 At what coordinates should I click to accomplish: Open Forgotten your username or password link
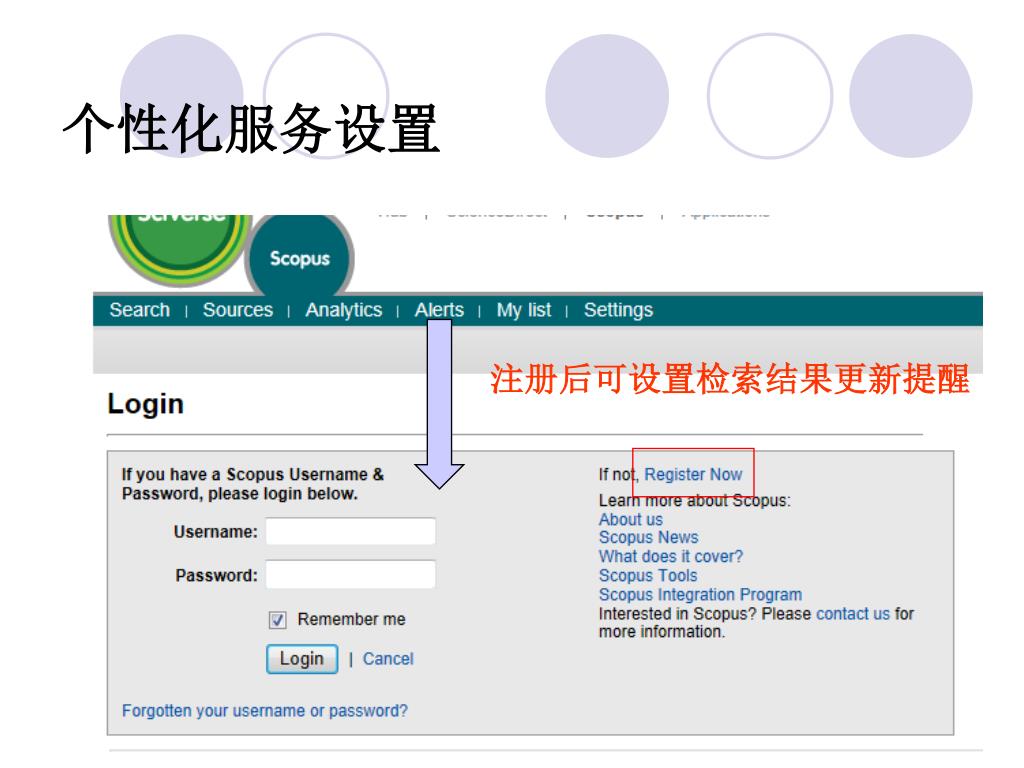pos(264,711)
